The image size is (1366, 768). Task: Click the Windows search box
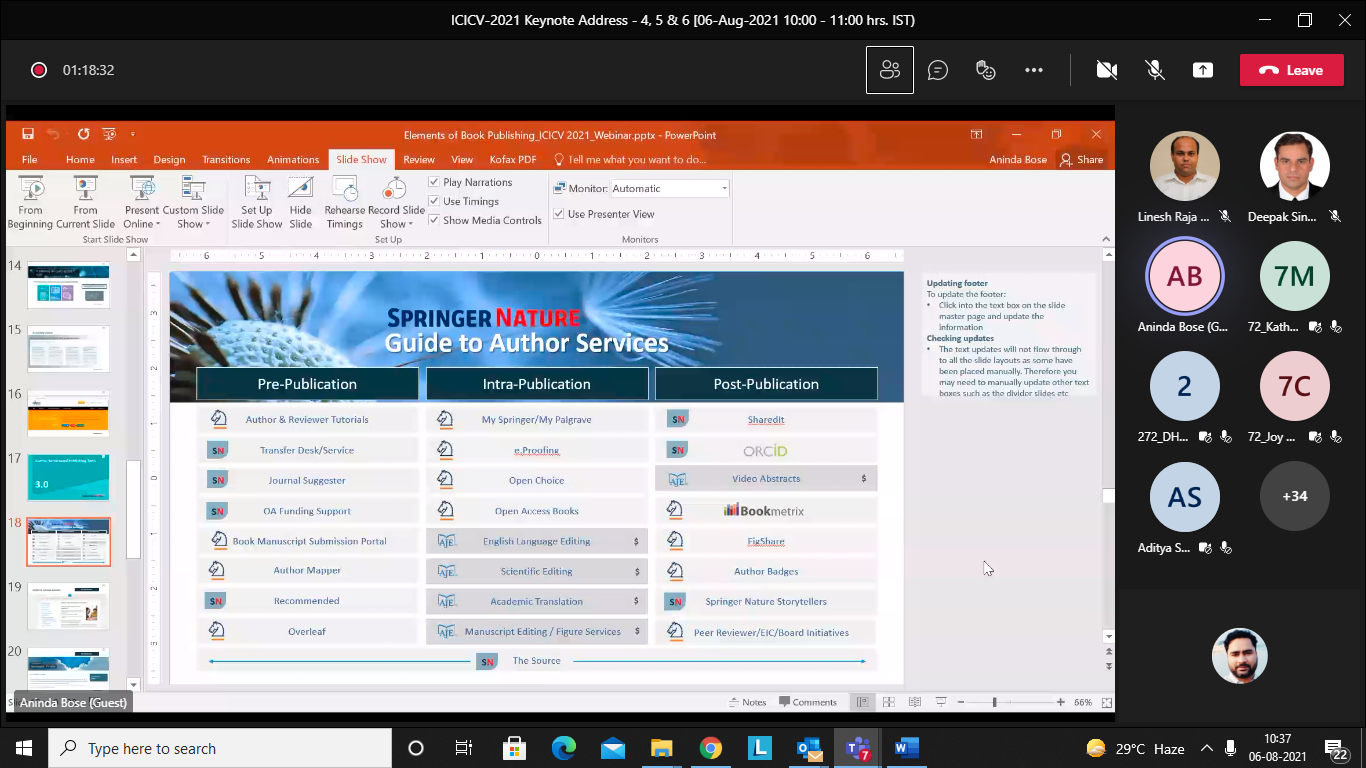[220, 748]
